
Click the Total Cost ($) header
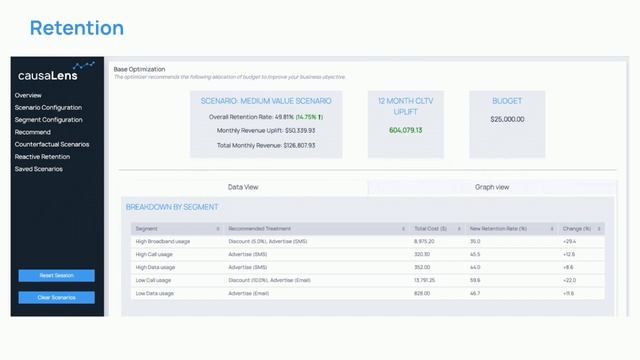coord(437,229)
